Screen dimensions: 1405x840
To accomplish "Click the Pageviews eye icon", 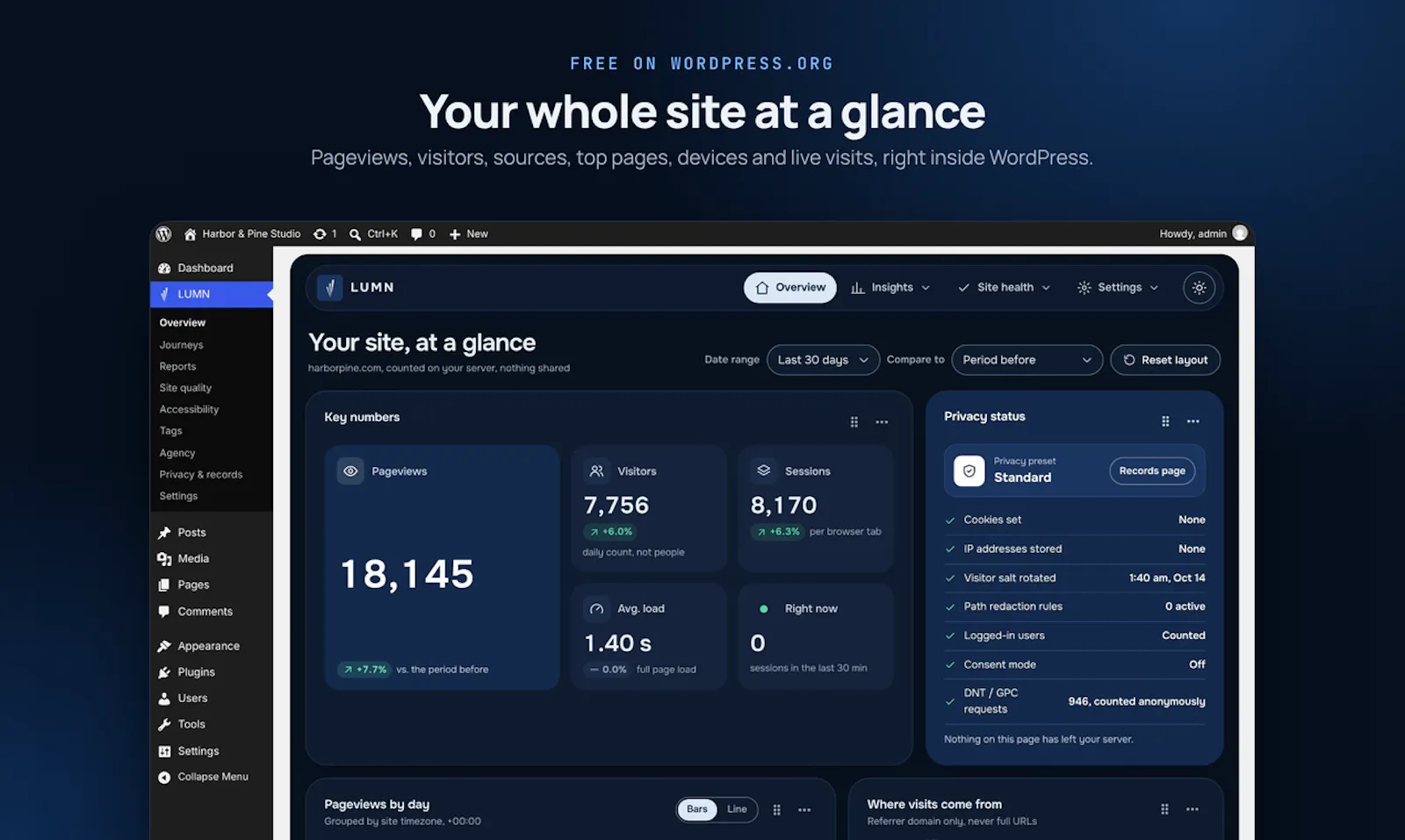I will 350,471.
